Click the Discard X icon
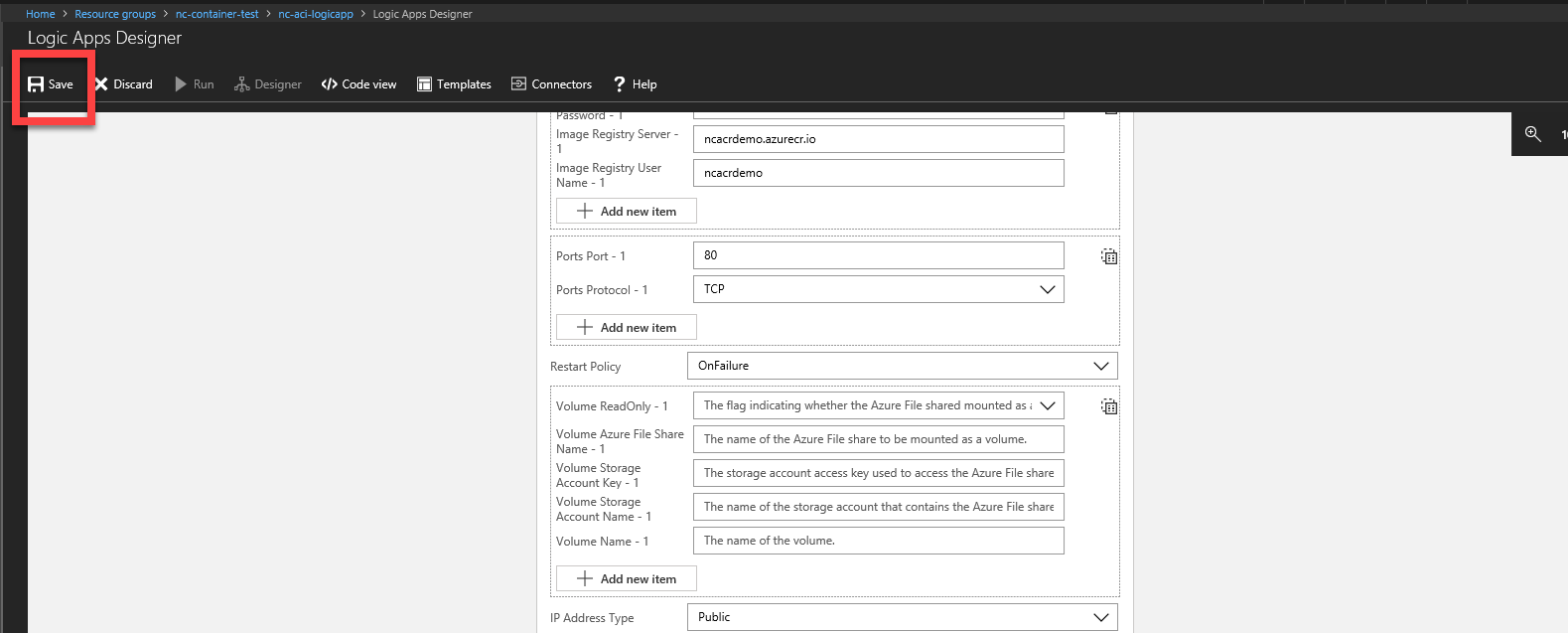Screen dimensions: 1568x633 point(101,84)
